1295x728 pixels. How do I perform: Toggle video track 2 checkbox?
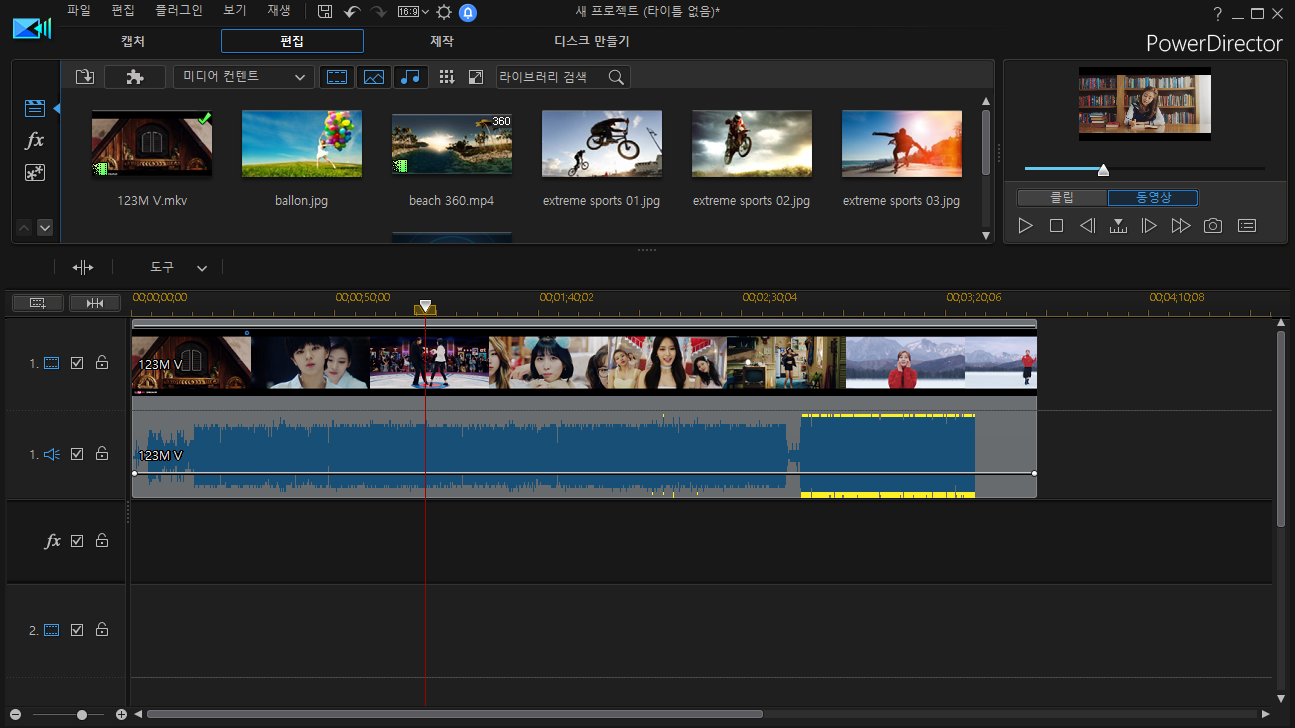click(77, 630)
